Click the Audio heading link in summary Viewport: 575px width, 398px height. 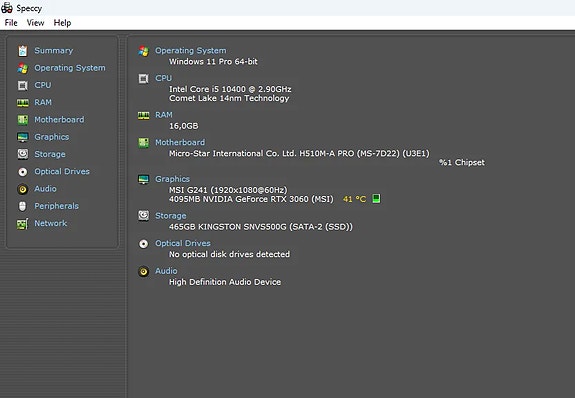pyautogui.click(x=166, y=271)
